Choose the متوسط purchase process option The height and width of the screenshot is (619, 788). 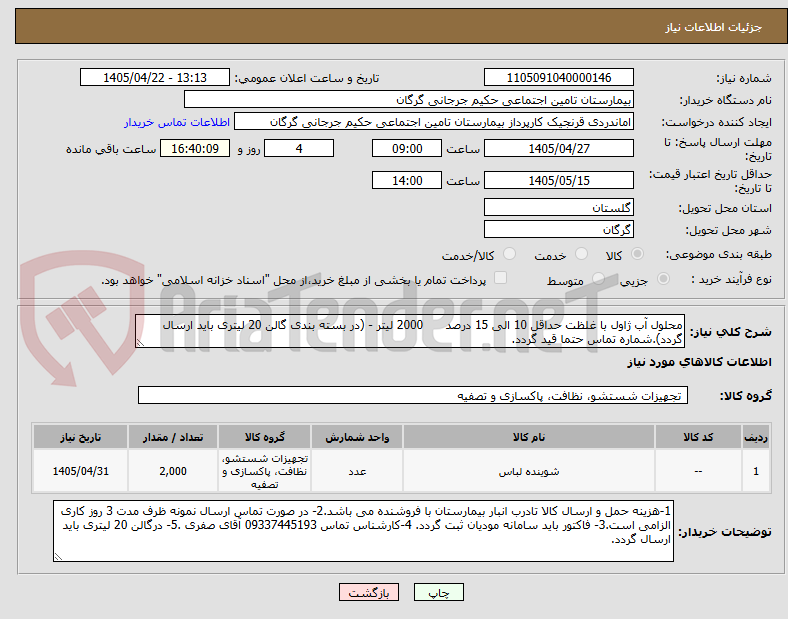[598, 278]
